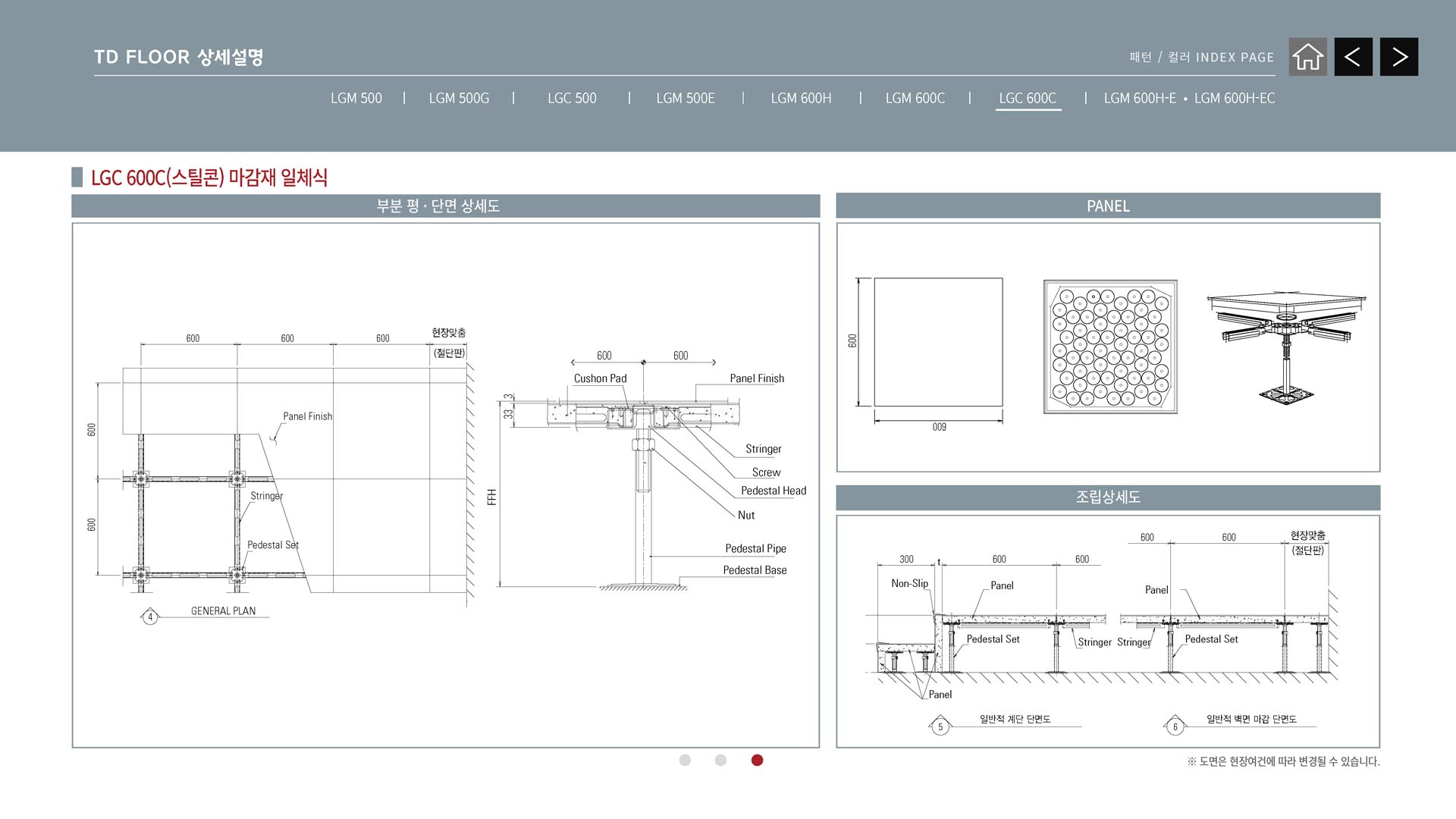Screen dimensions: 1456x819
Task: Click the Pedestal Pipe label
Action: pyautogui.click(x=755, y=548)
